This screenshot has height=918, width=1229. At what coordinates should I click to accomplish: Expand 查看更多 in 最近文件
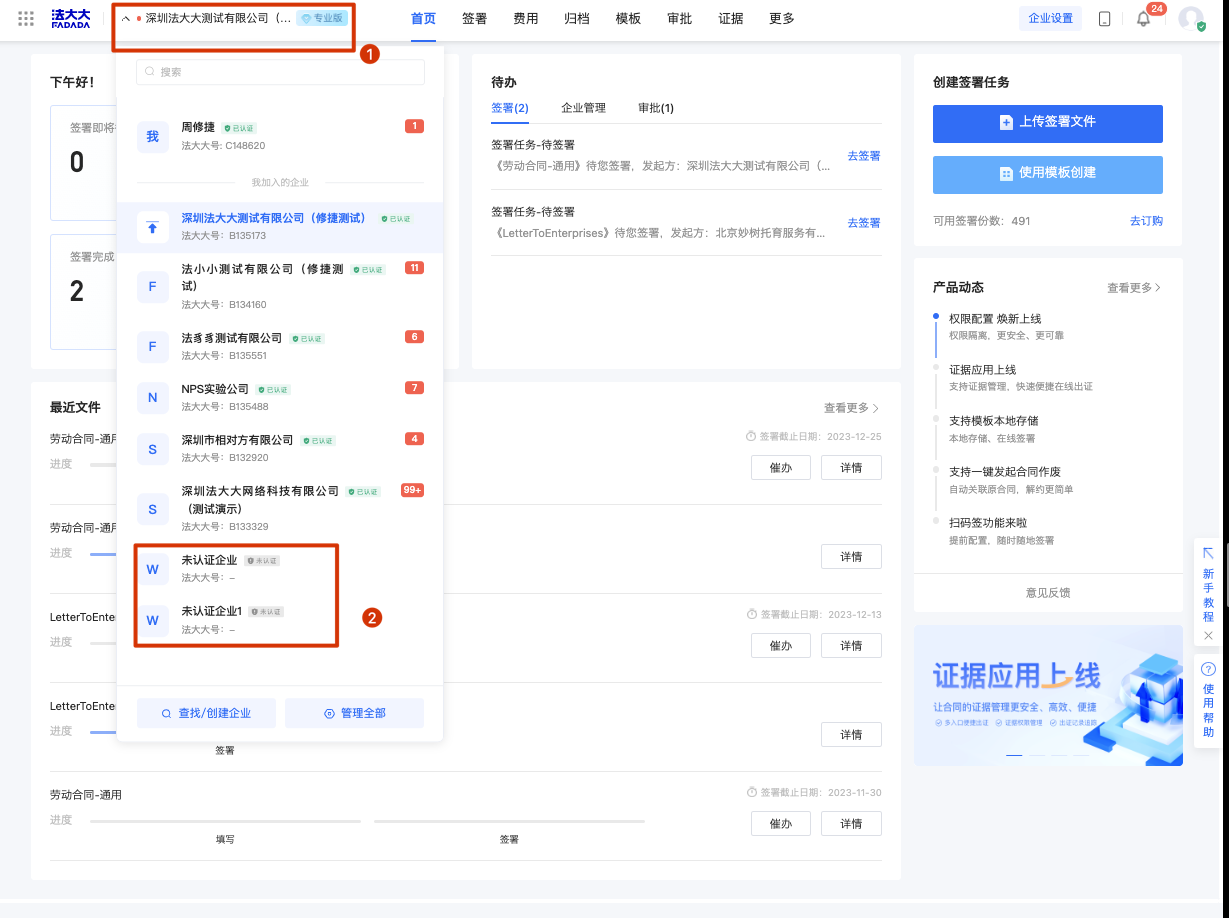(x=852, y=408)
